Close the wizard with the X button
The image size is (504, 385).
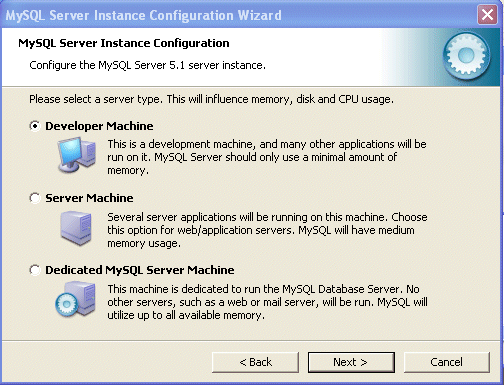tap(487, 15)
